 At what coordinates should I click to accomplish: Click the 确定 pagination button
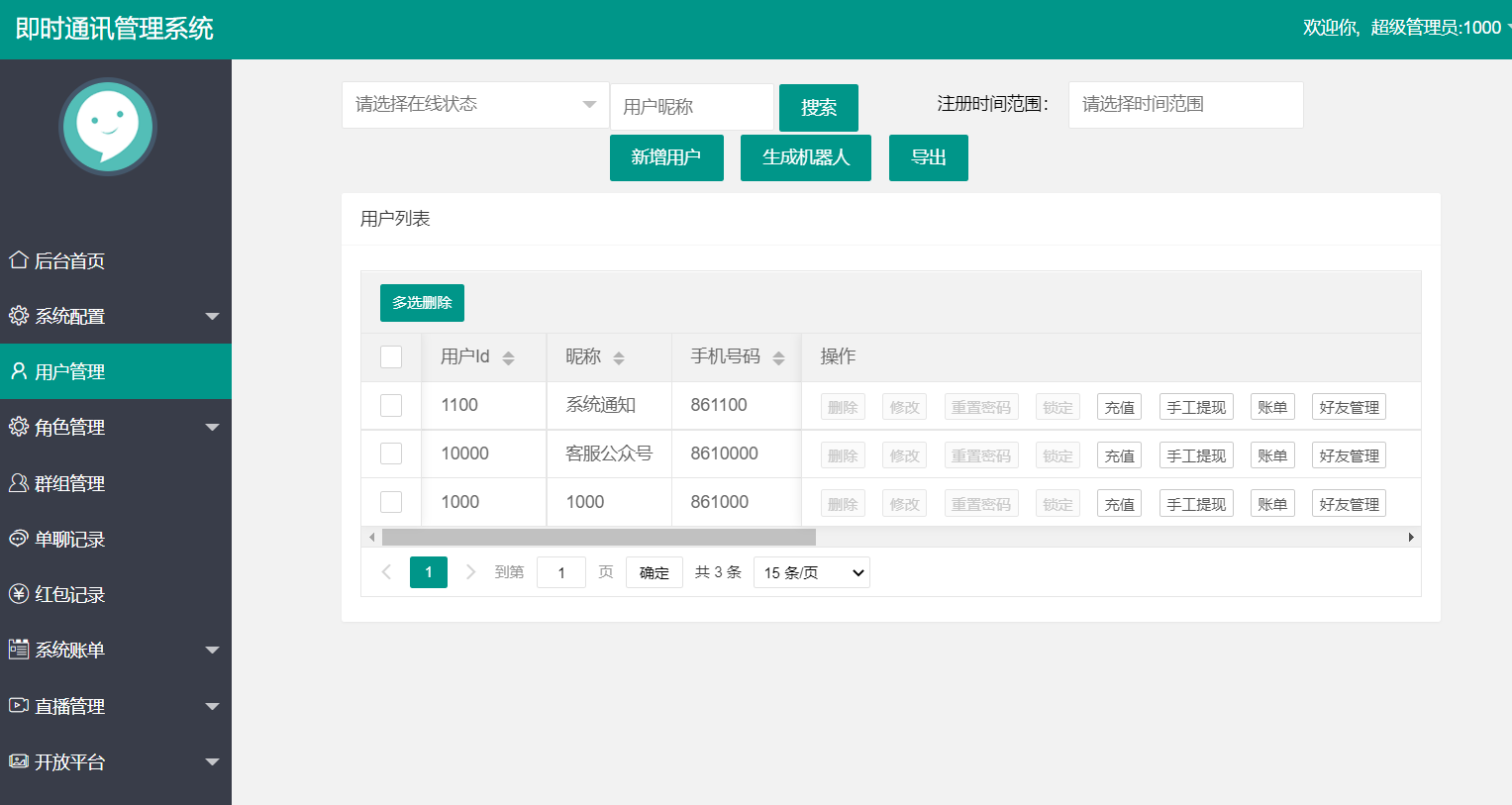[x=655, y=572]
